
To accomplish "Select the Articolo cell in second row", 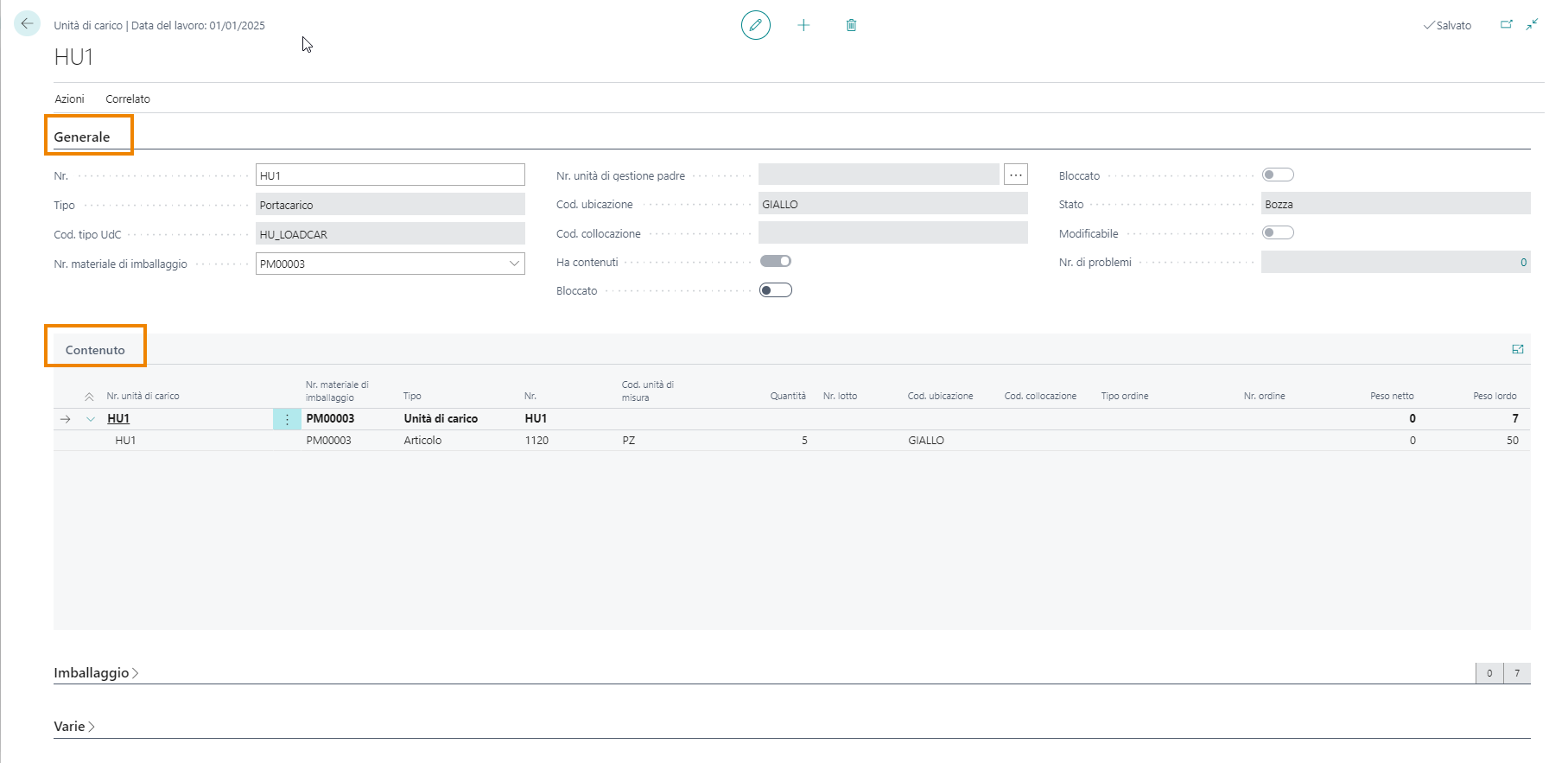I will pos(422,440).
